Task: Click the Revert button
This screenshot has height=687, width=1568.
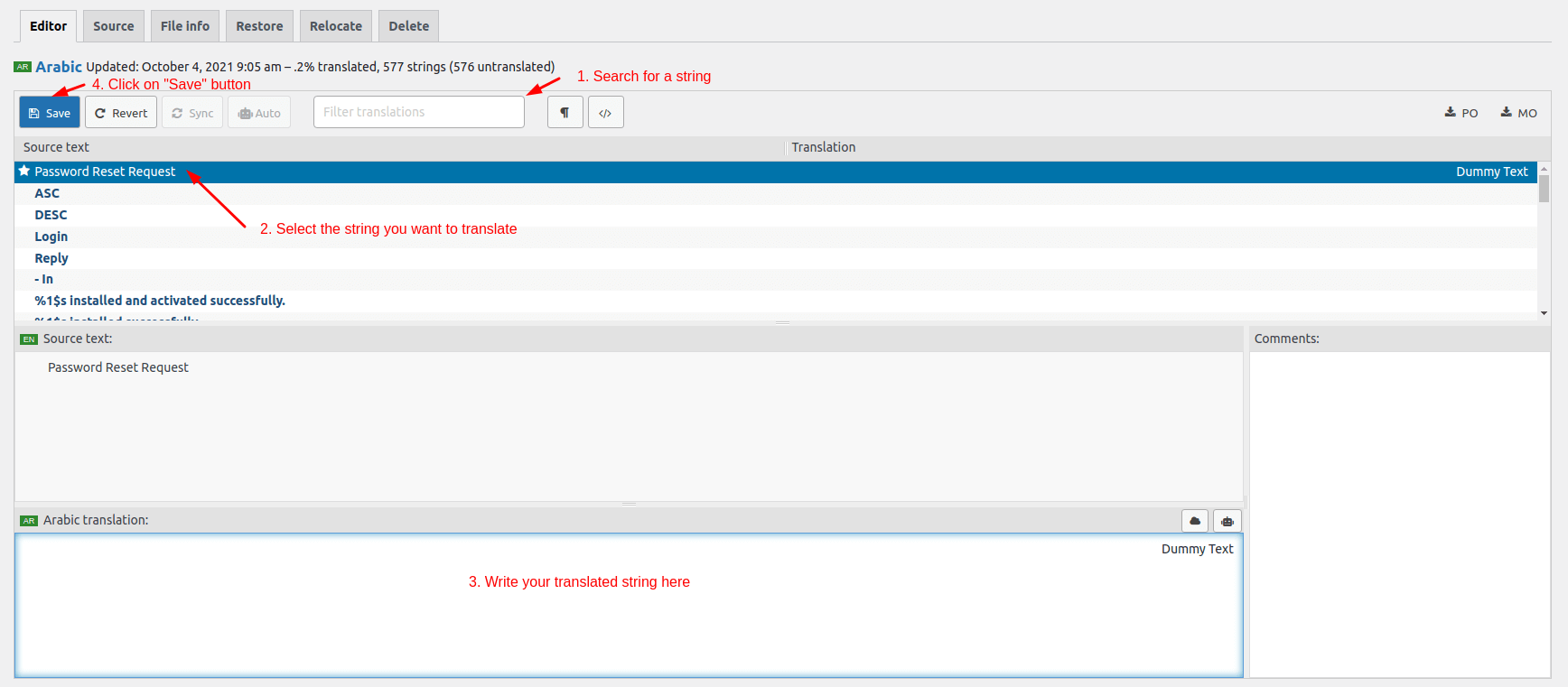Action: coord(121,113)
